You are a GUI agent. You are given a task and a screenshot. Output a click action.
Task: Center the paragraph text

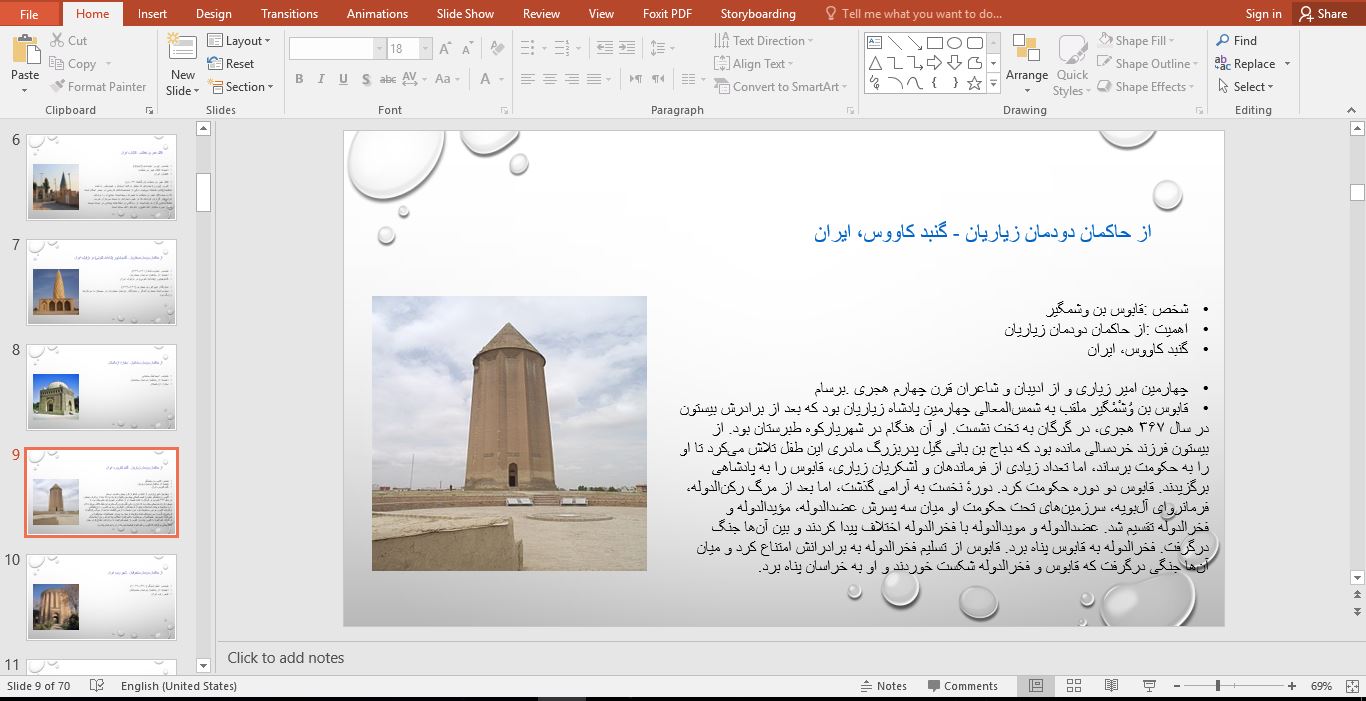point(550,79)
